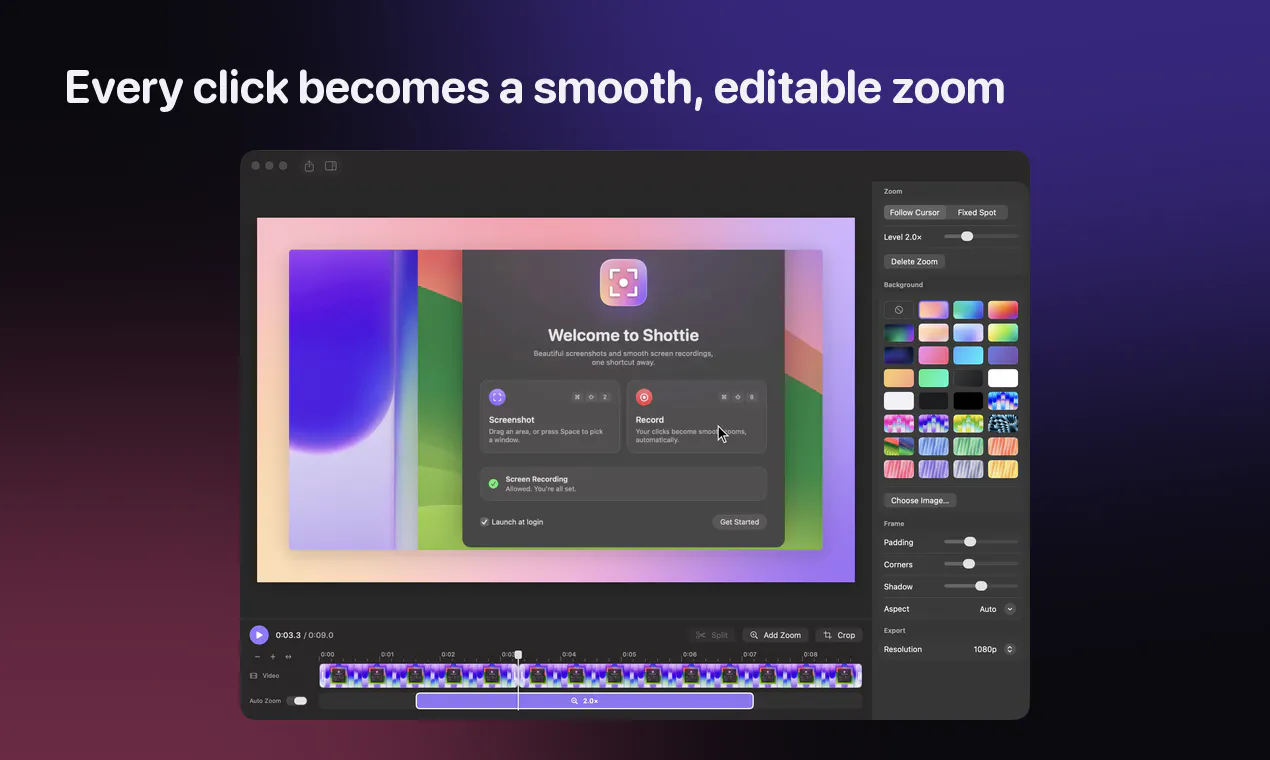Select the sky blue background swatch
1270x760 pixels.
click(968, 355)
